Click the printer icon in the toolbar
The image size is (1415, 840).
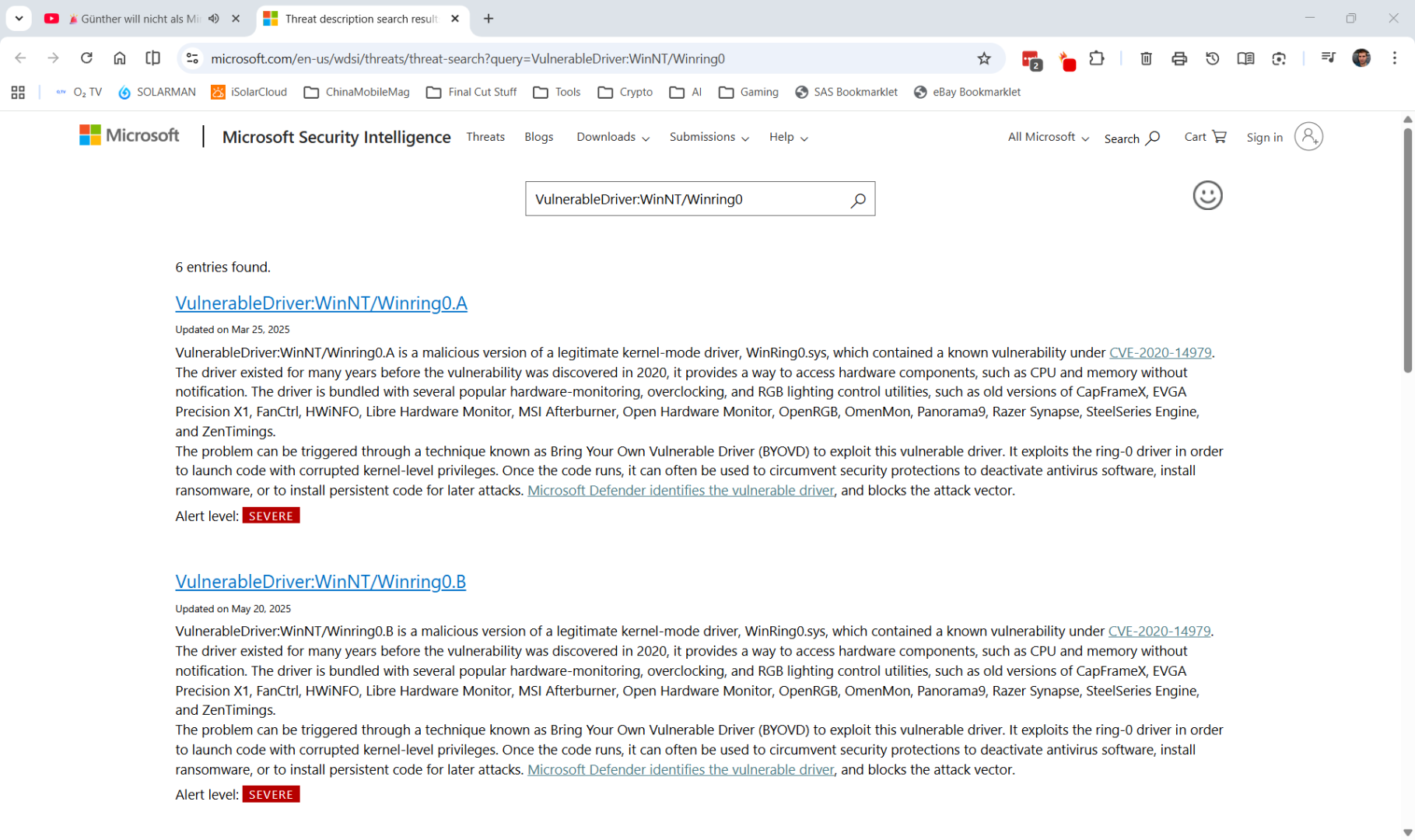point(1179,58)
